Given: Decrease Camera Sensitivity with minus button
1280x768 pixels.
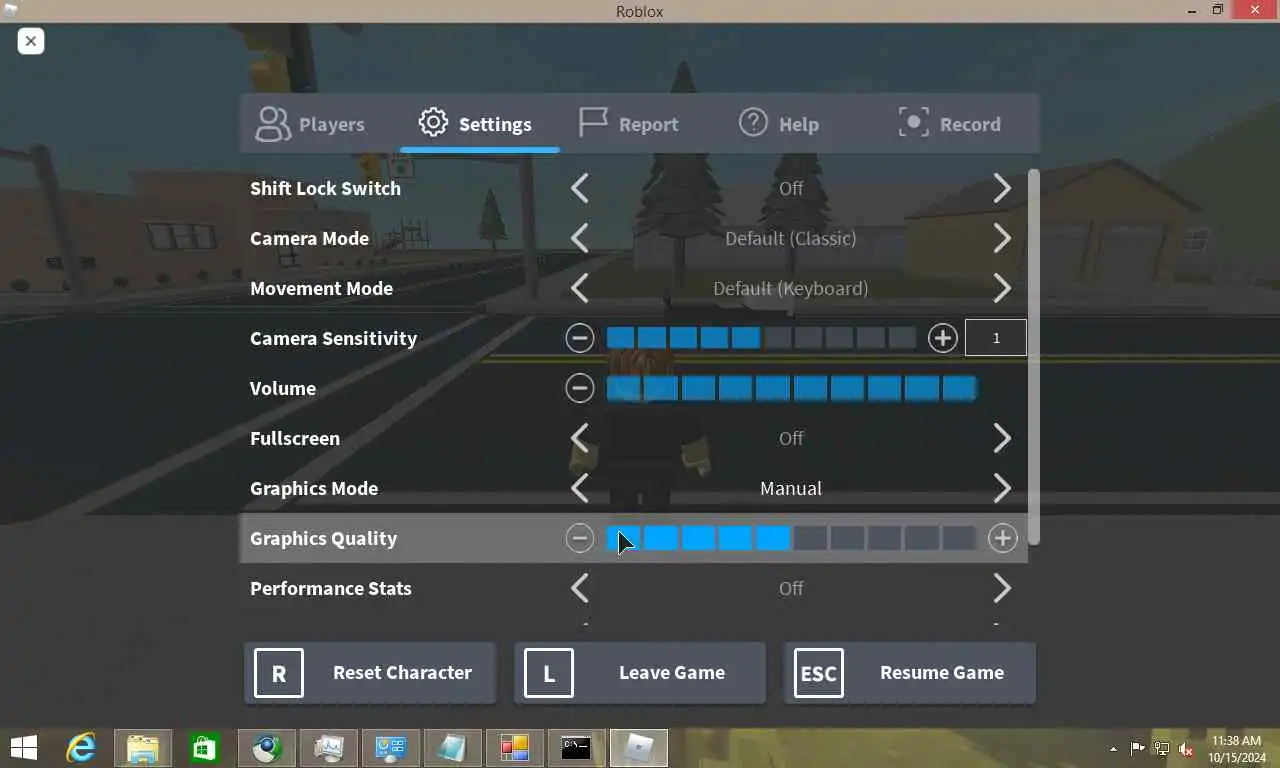Looking at the screenshot, I should (580, 338).
